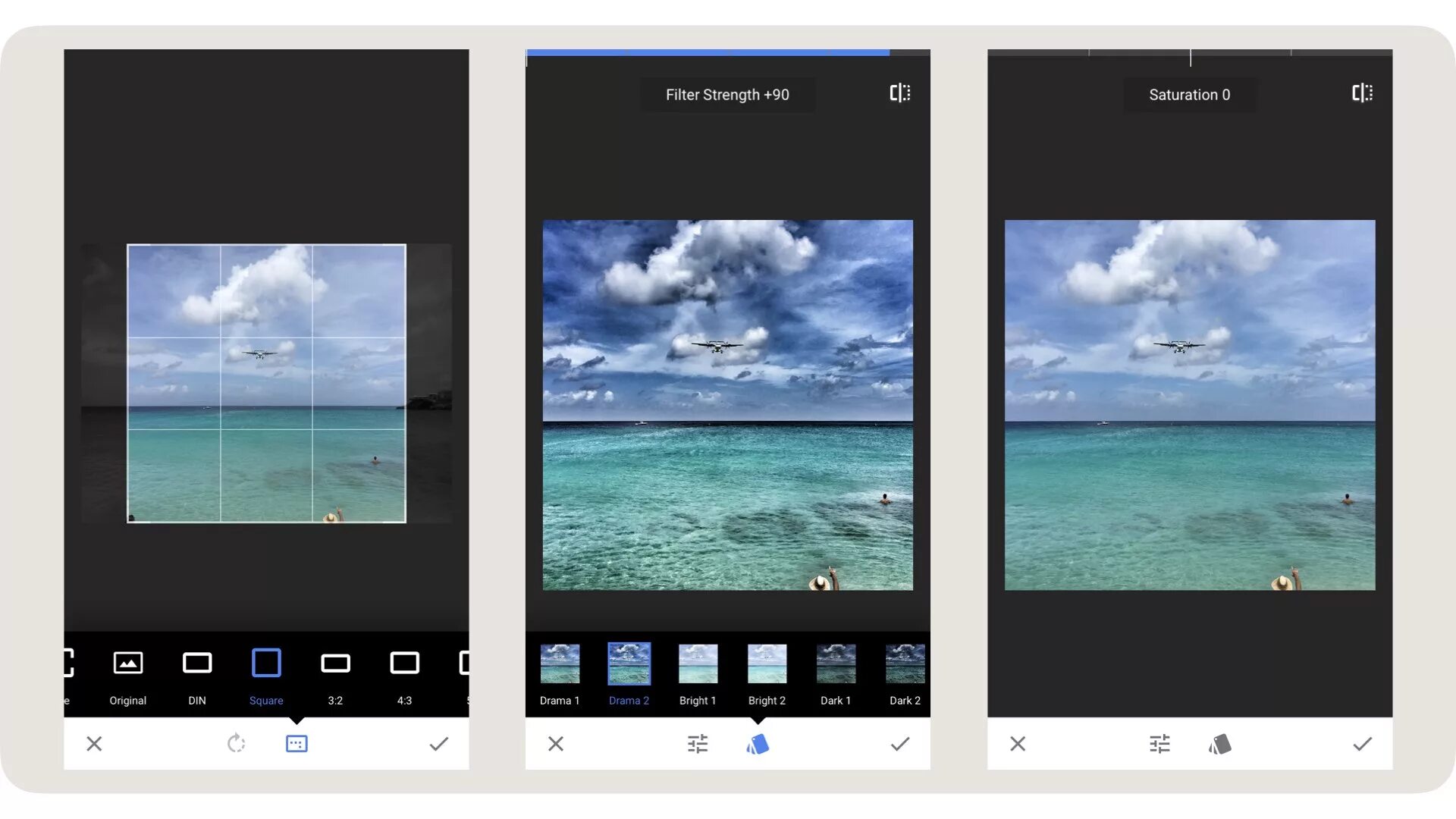Screen dimensions: 1456x819
Task: Toggle compare view in Filter Strength screen
Action: pyautogui.click(x=899, y=93)
